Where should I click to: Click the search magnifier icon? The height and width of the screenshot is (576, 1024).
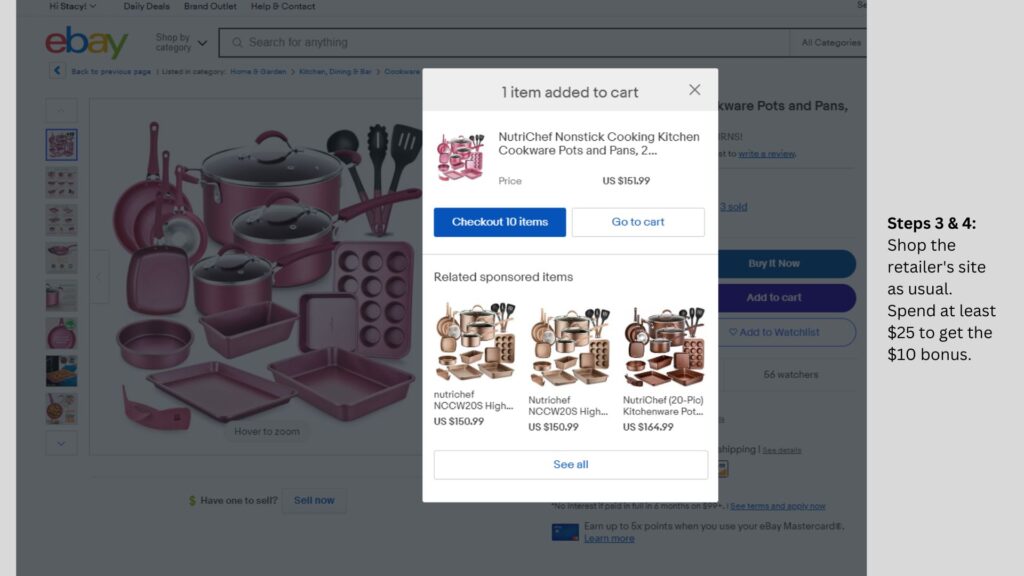(236, 43)
